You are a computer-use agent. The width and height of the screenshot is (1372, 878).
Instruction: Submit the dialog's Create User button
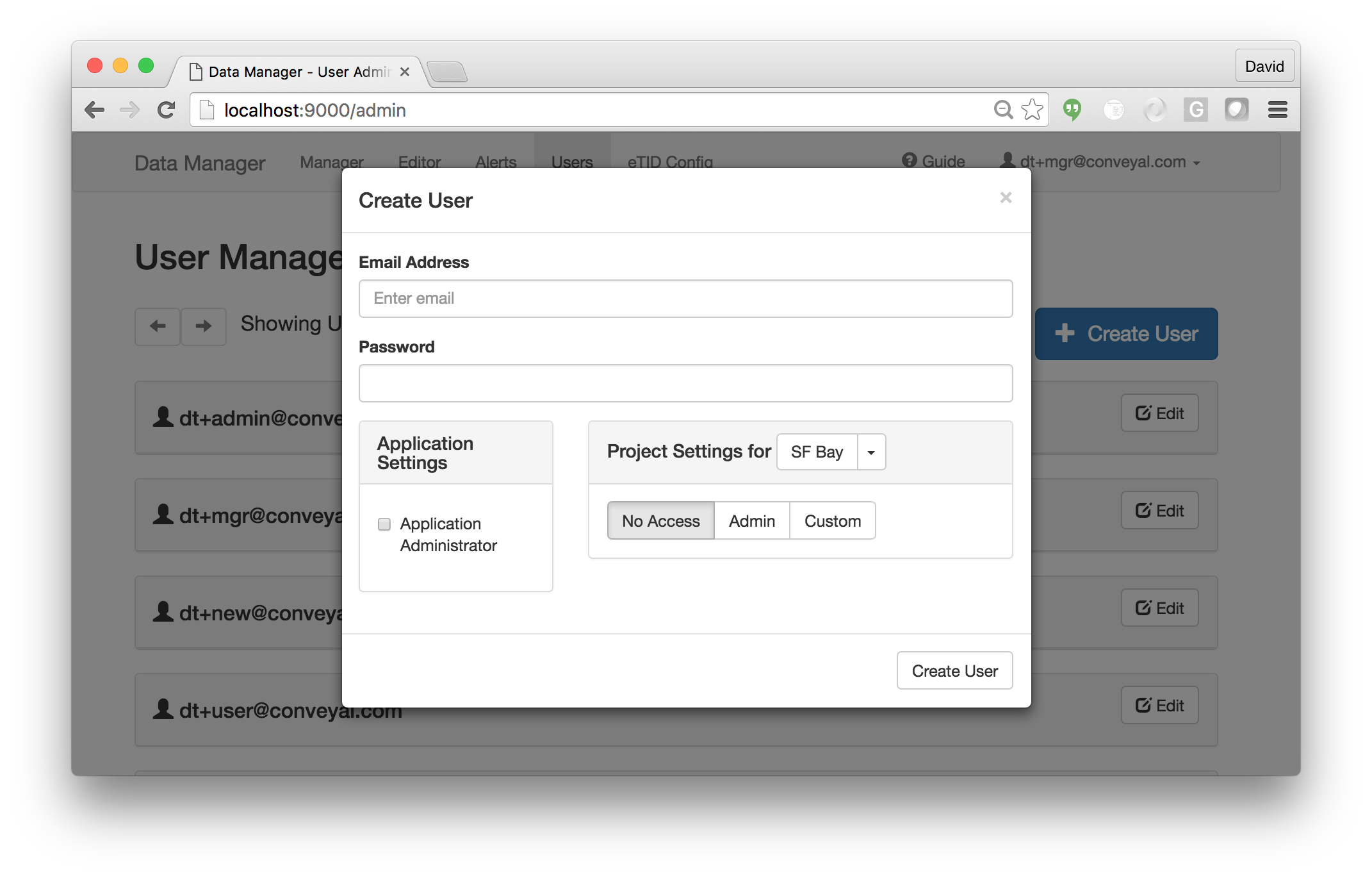[954, 671]
